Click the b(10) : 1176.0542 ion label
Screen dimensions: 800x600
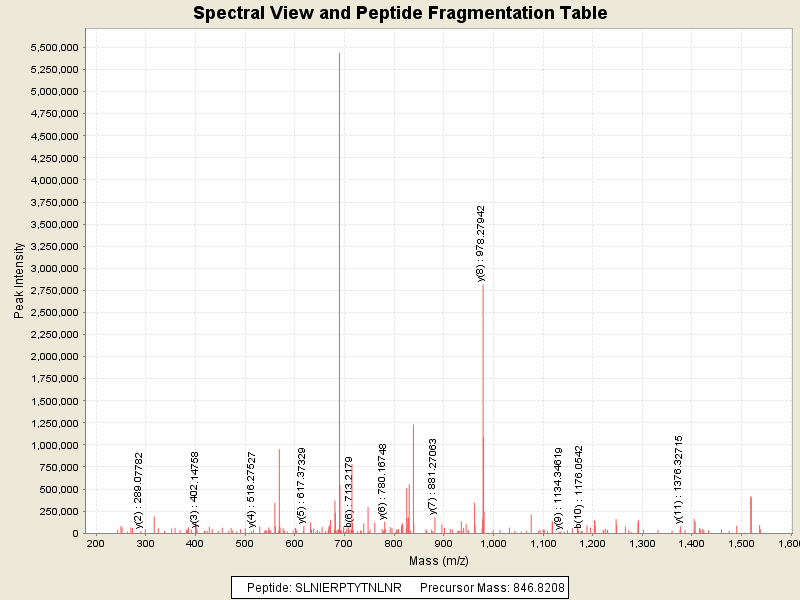[x=578, y=486]
